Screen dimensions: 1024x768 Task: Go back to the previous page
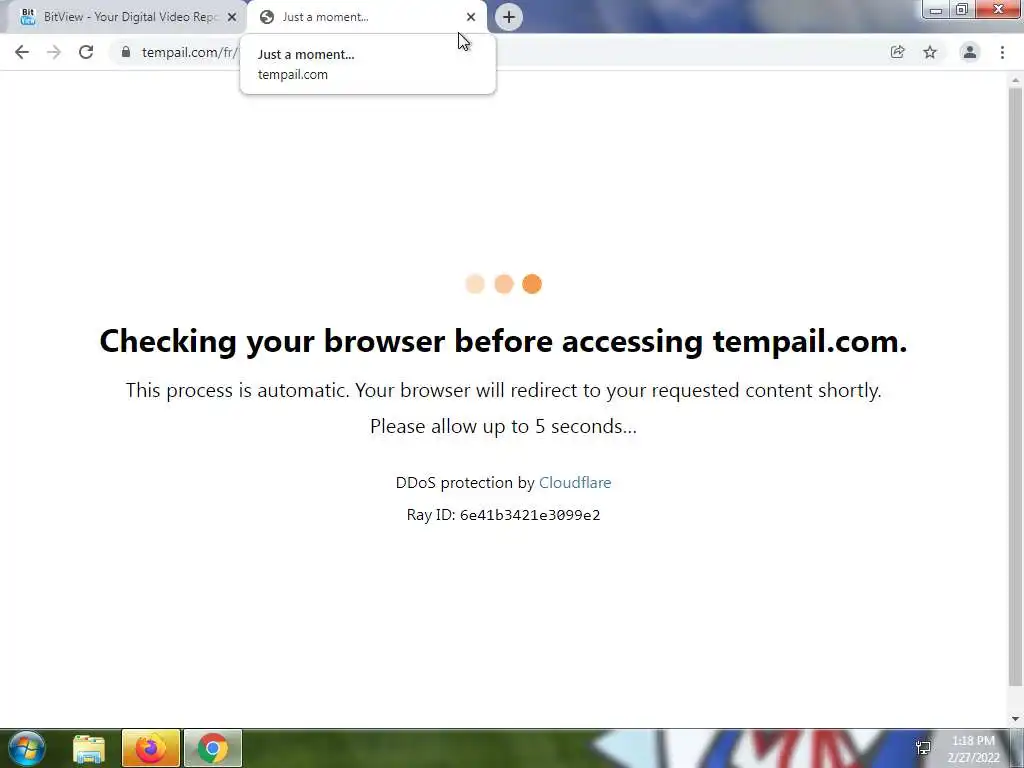click(x=22, y=52)
